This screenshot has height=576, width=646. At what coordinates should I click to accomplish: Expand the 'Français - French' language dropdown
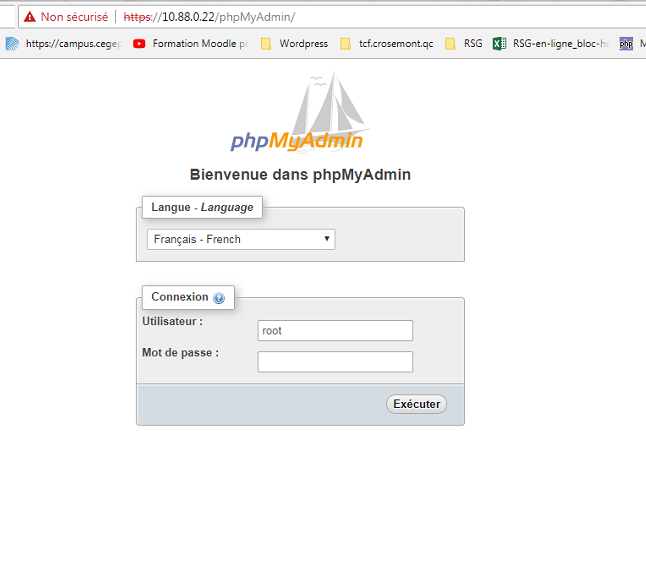click(x=241, y=239)
